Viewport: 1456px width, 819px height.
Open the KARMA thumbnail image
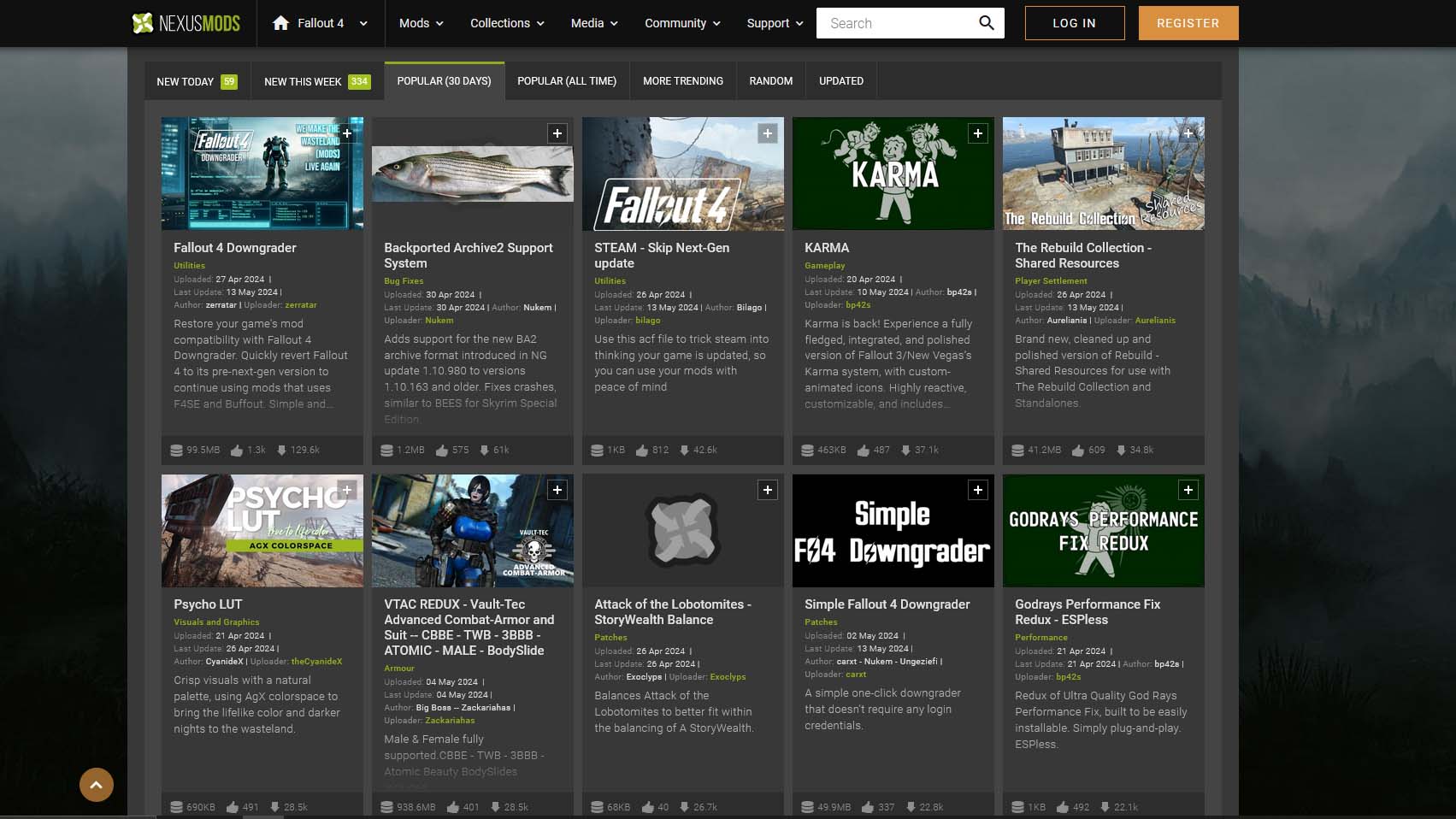[893, 174]
